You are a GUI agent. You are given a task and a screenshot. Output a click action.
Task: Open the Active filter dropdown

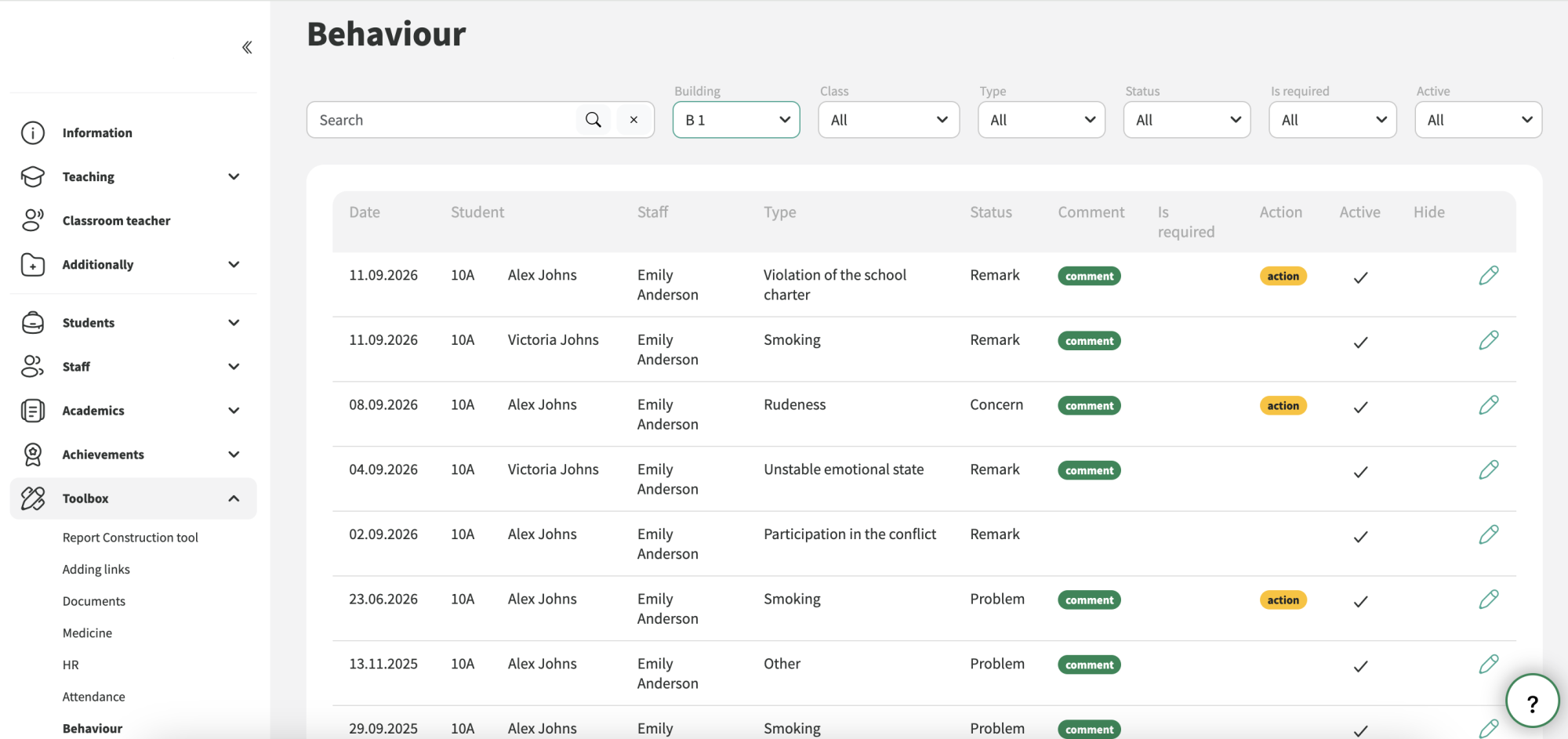1478,120
